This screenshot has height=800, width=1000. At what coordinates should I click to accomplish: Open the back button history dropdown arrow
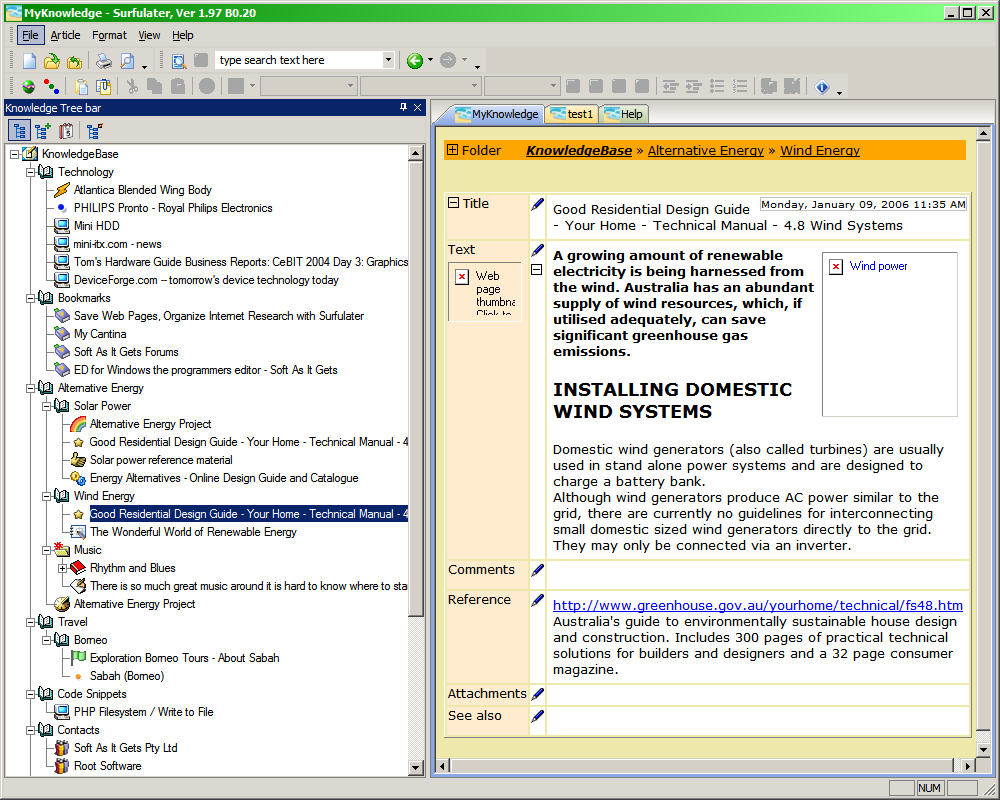[430, 60]
